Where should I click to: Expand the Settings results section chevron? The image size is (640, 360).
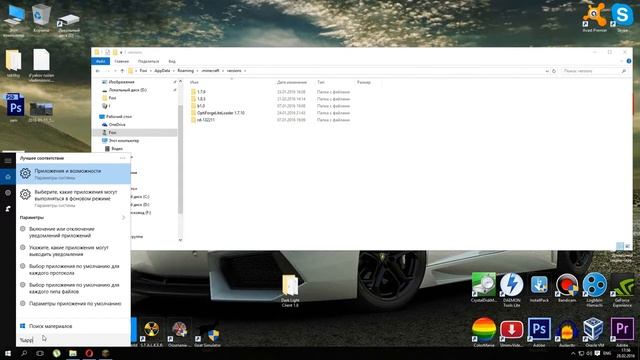pyautogui.click(x=123, y=218)
